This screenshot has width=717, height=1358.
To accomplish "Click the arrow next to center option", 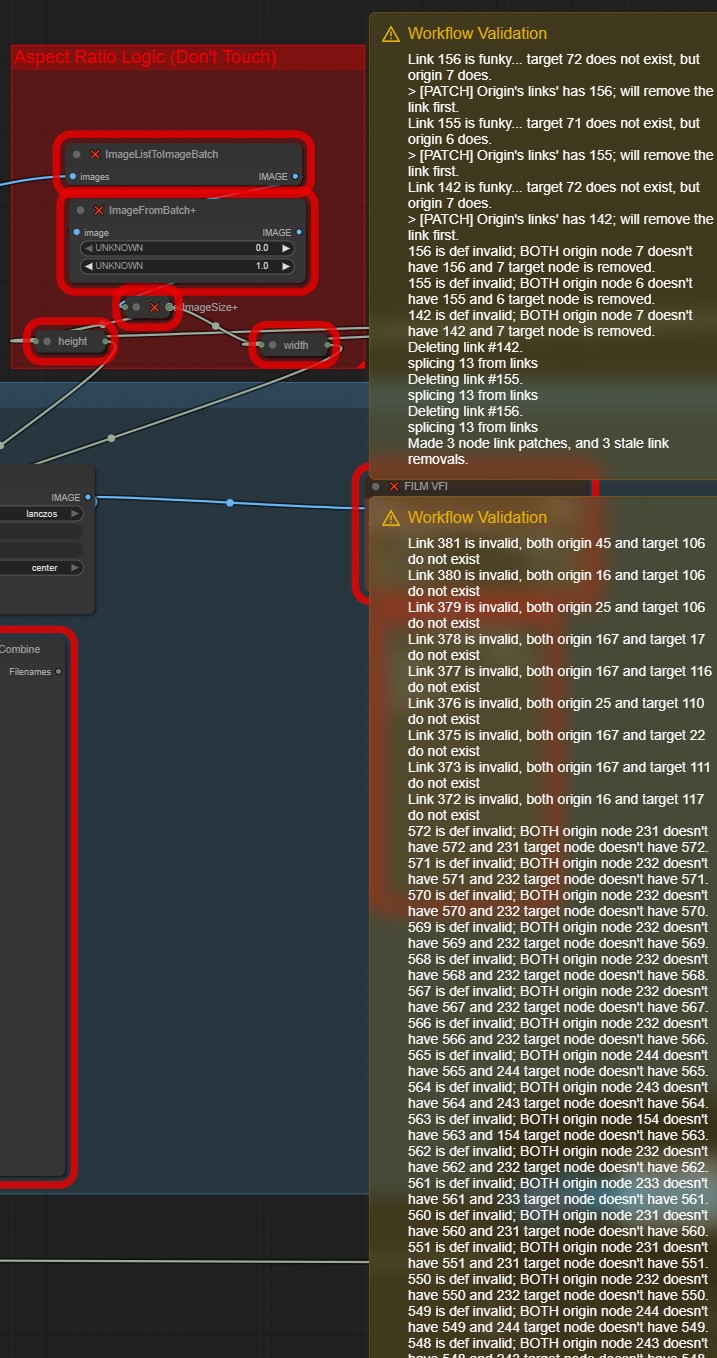I will 75,568.
